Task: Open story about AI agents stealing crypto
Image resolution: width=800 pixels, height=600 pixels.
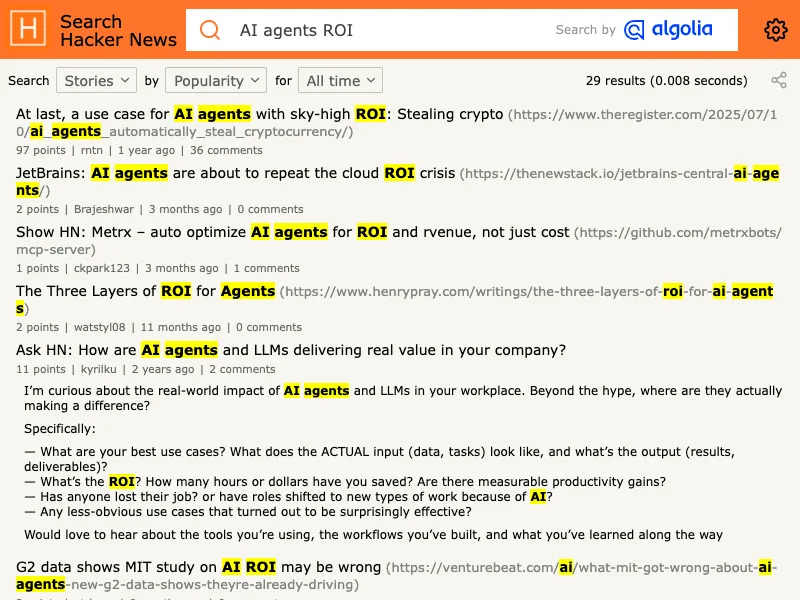Action: tap(259, 114)
